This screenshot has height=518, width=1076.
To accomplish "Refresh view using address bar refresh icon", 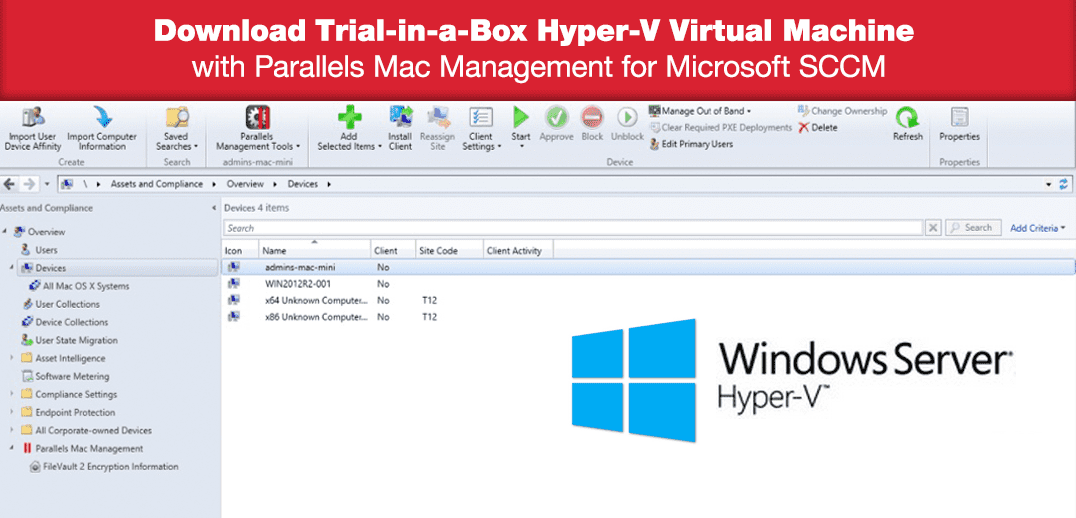I will (x=1064, y=185).
